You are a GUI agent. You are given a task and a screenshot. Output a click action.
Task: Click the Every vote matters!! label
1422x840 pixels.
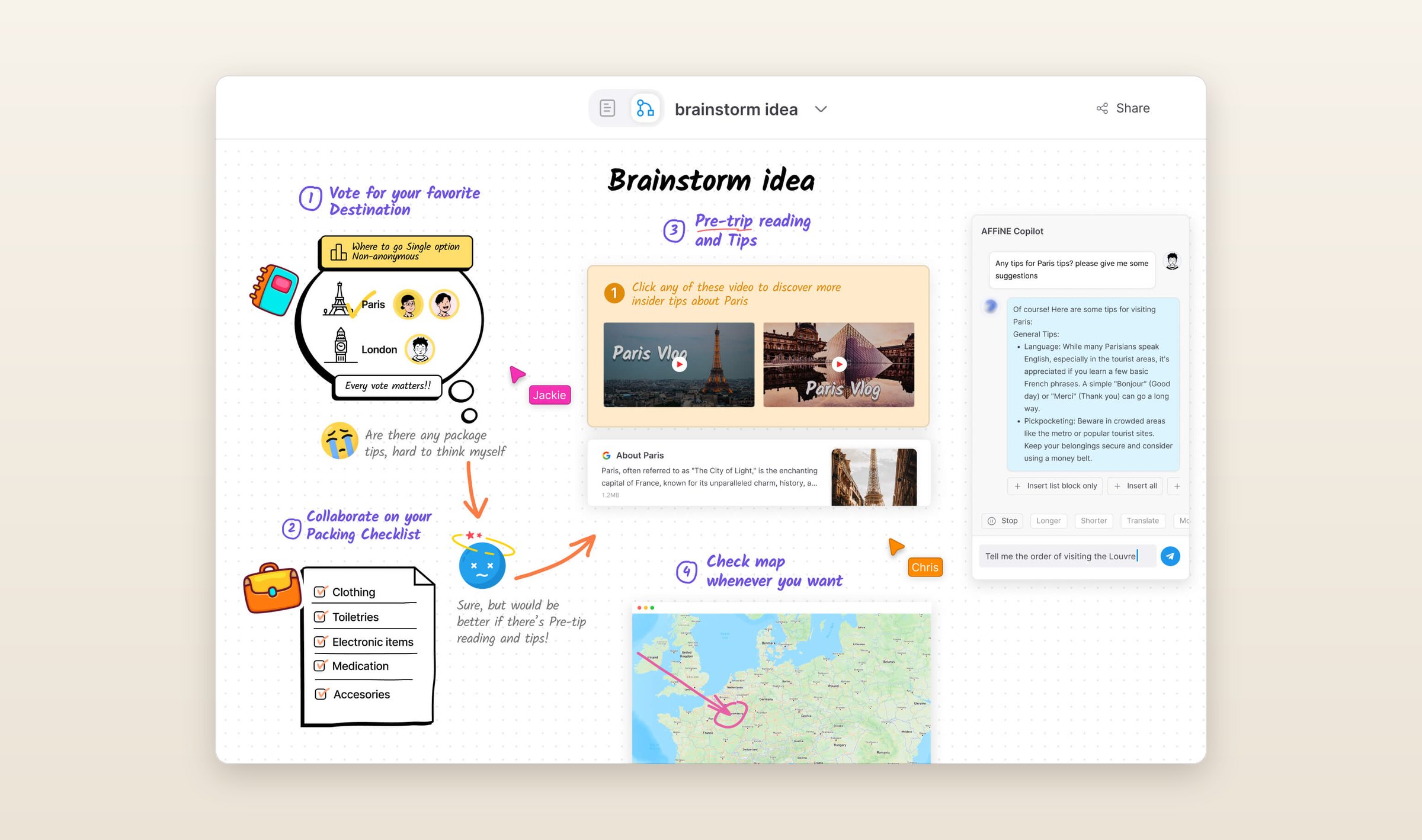[388, 386]
